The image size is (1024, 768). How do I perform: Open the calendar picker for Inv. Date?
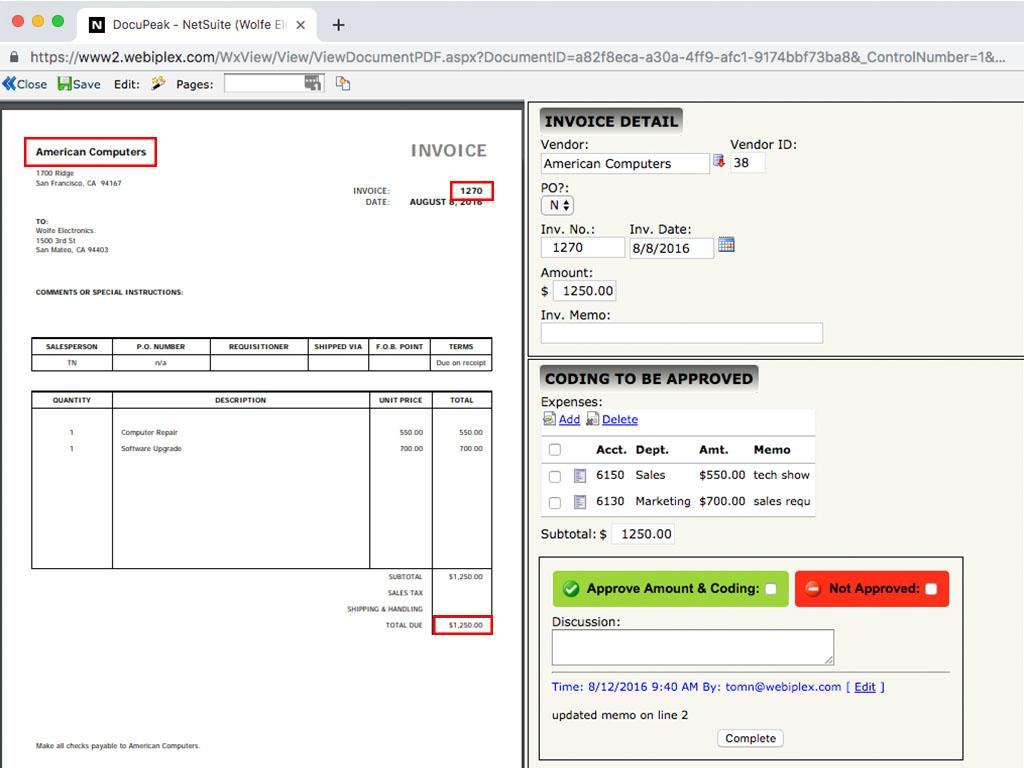tap(727, 245)
